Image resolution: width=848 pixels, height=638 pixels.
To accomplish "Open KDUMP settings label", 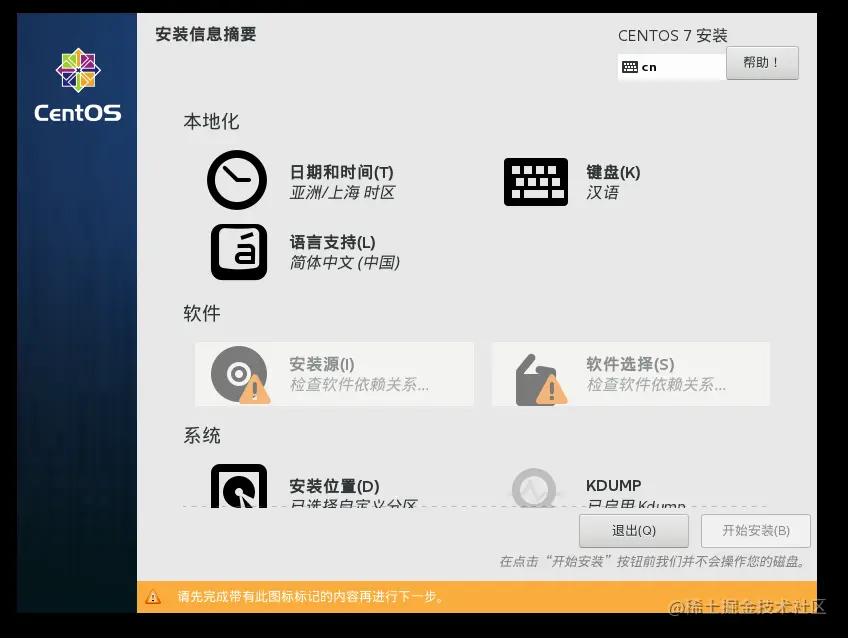I will (614, 486).
